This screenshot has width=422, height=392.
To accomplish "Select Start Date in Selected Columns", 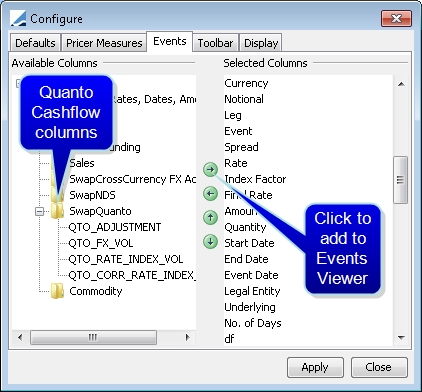I will (x=249, y=243).
